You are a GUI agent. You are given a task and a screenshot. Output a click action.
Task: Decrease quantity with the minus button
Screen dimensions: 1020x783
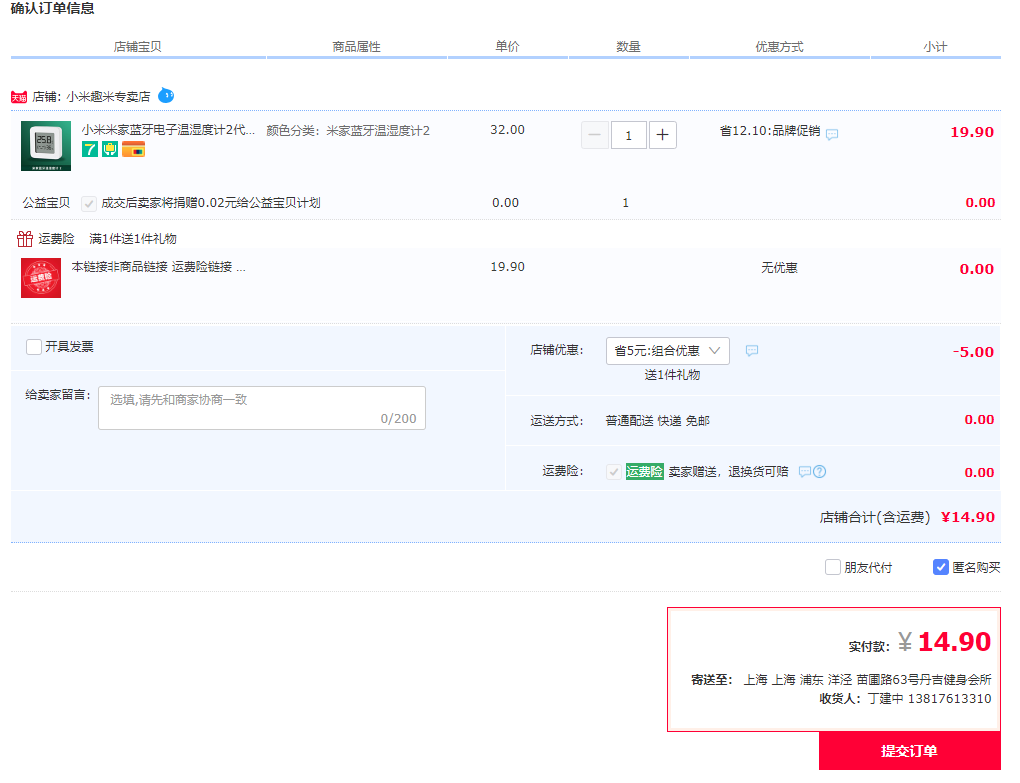[x=595, y=135]
